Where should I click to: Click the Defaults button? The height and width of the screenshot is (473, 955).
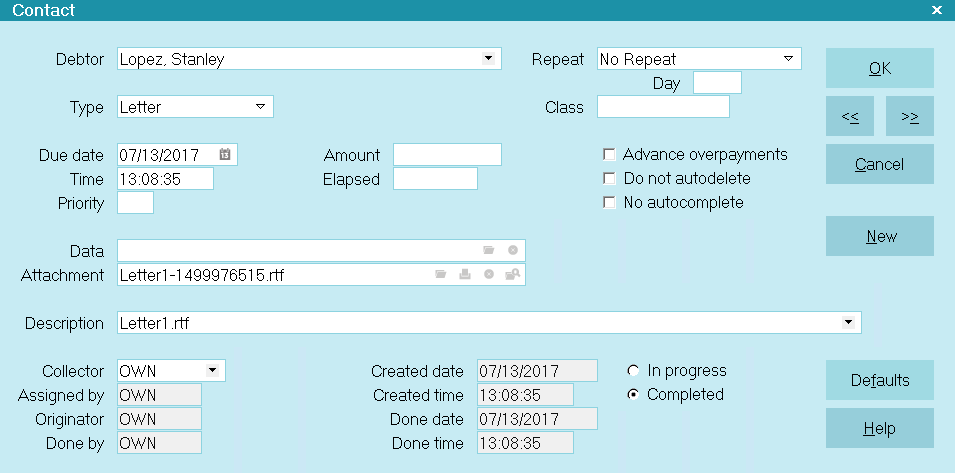(879, 380)
